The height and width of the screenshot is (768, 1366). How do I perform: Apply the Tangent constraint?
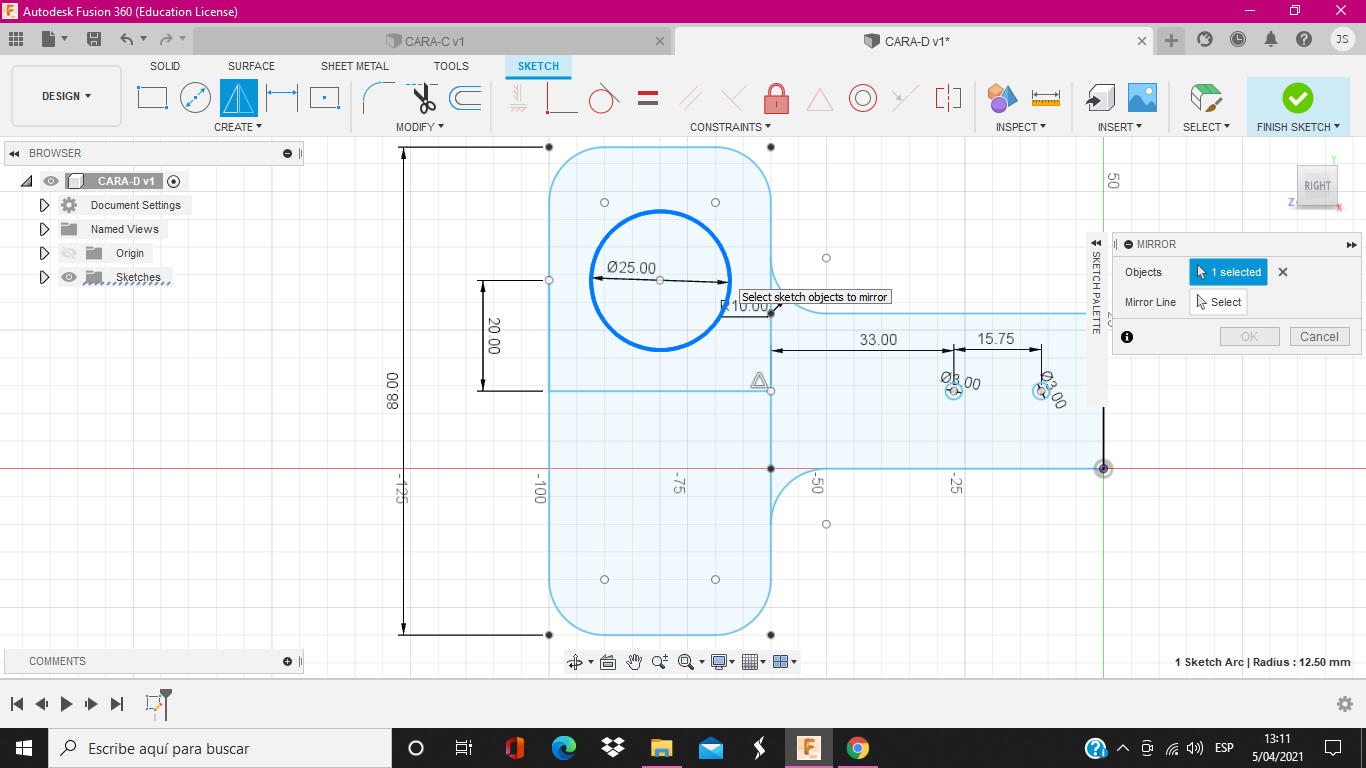[604, 98]
